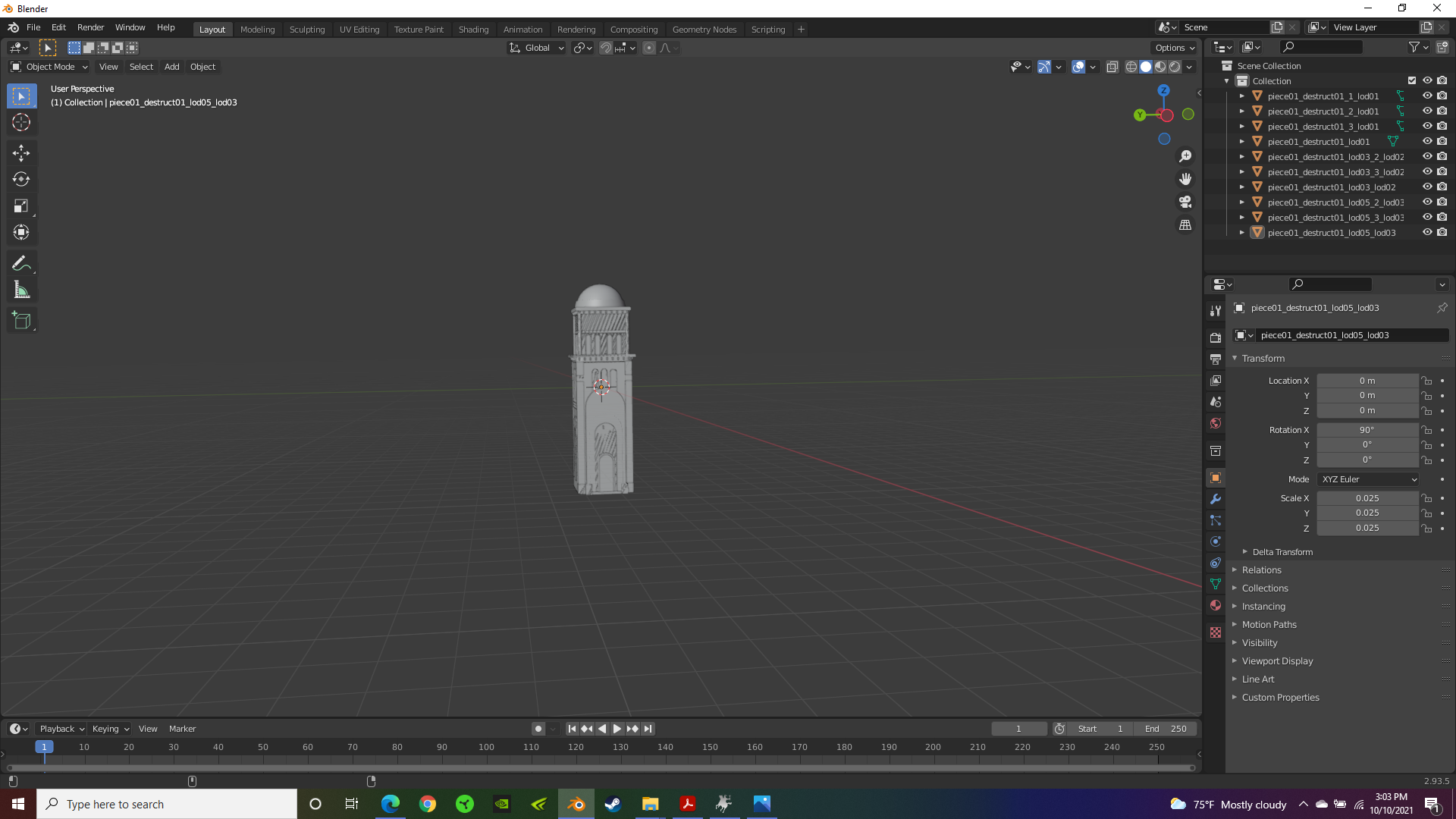Click the Add menu in viewport header

click(x=172, y=67)
